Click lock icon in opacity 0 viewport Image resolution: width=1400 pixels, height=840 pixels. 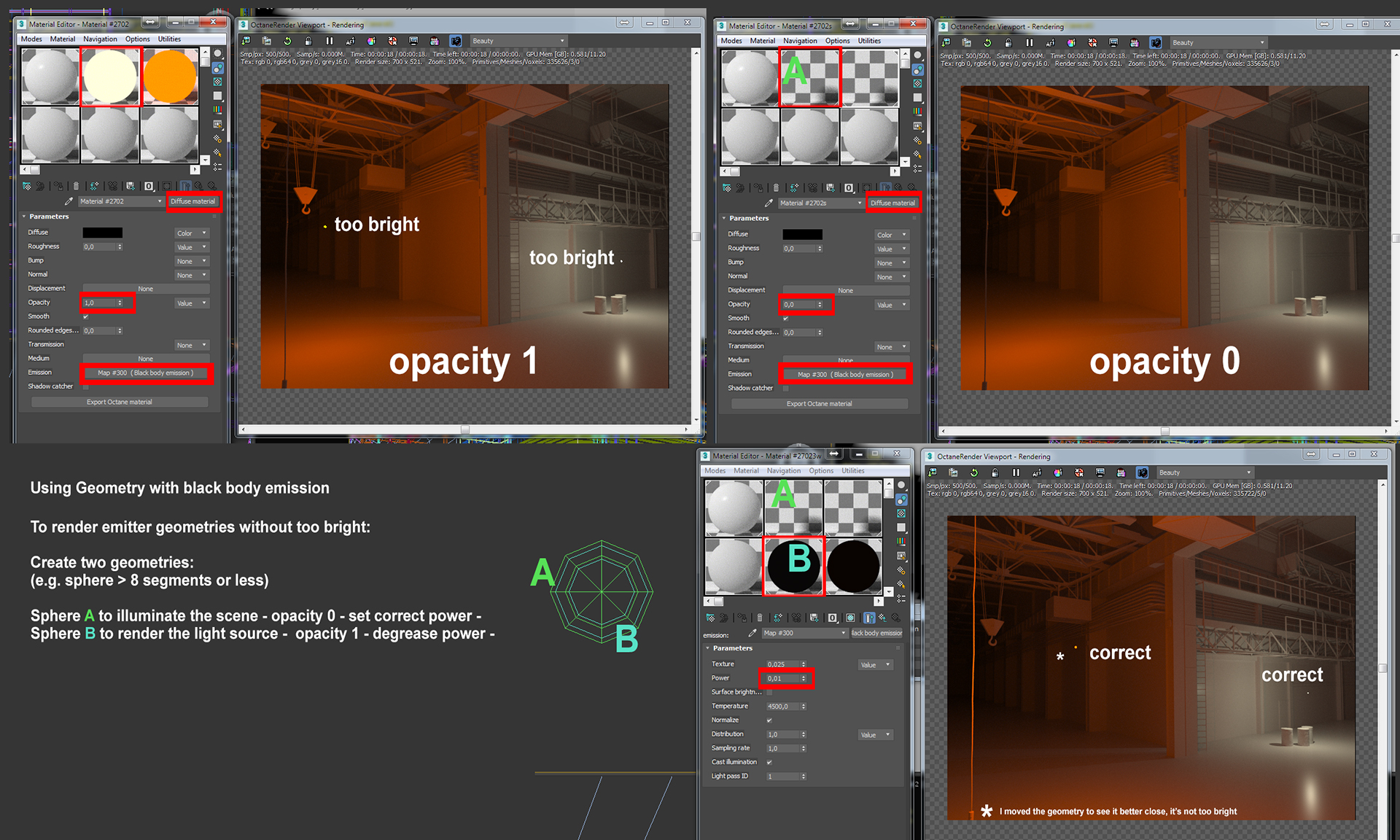click(x=1008, y=43)
